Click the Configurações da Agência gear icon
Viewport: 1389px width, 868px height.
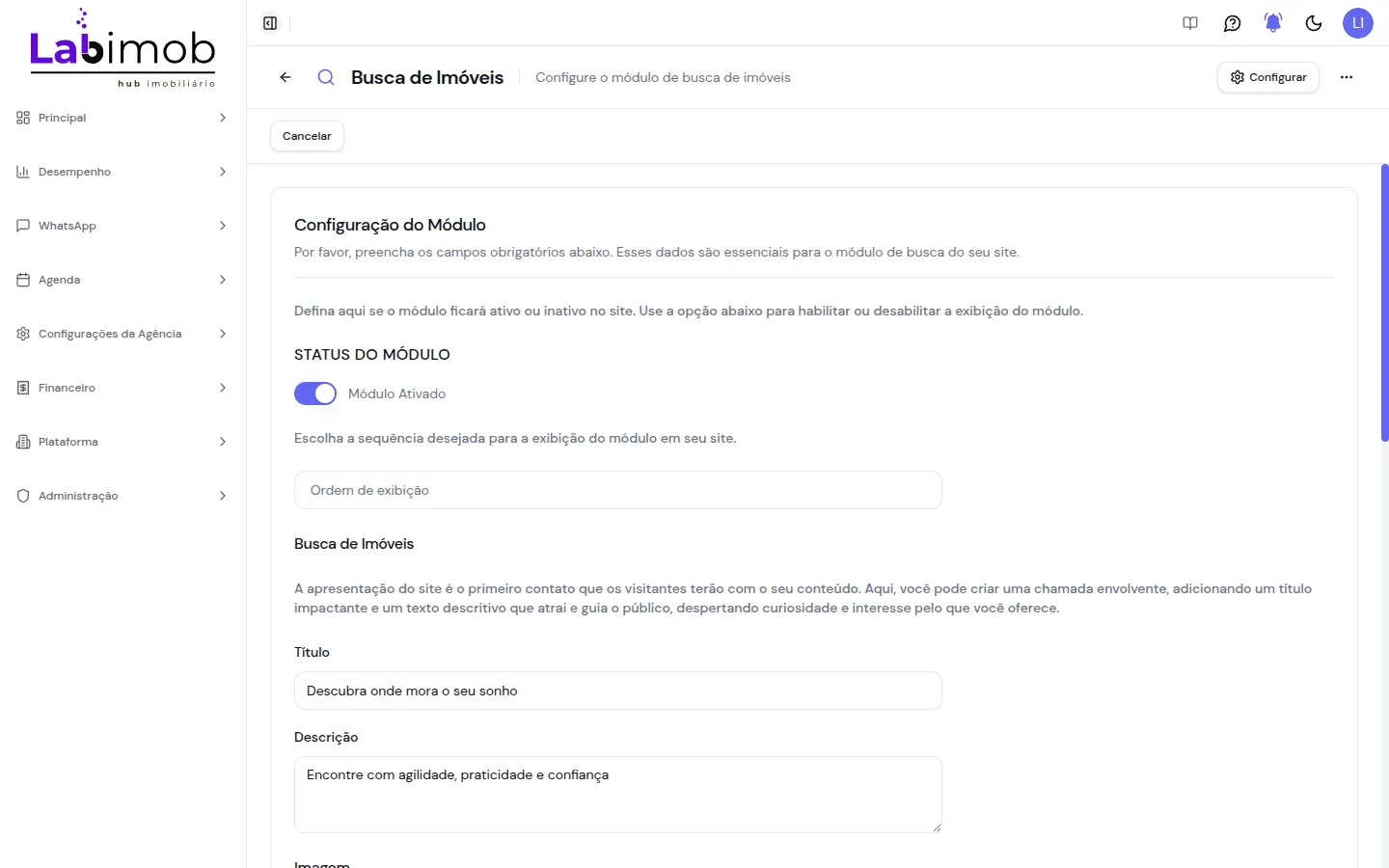click(x=23, y=334)
